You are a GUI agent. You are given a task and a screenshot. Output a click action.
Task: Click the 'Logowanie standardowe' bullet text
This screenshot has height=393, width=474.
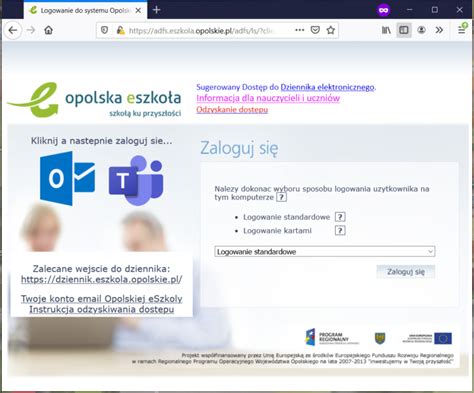(x=286, y=217)
